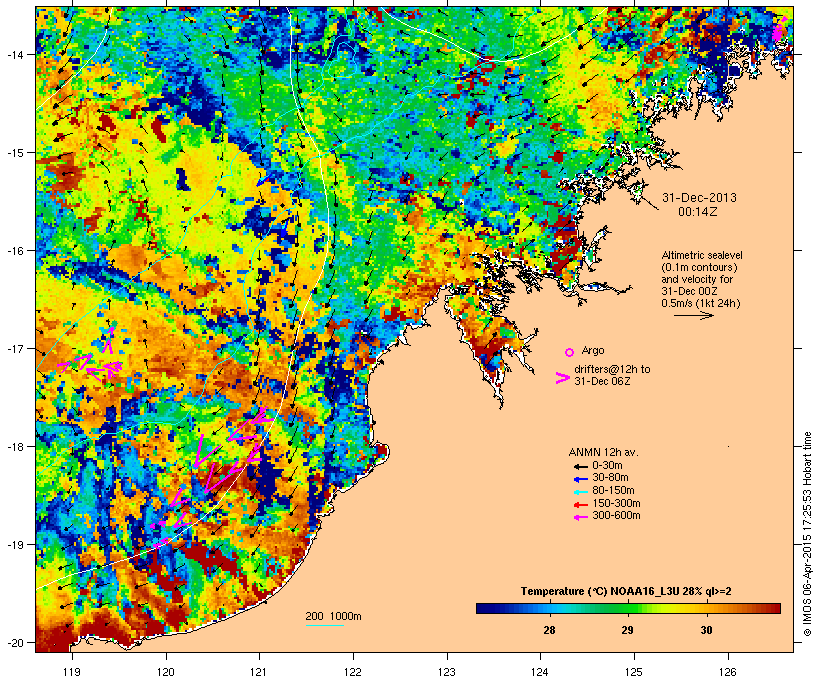Click the longitude label 119
This screenshot has width=820, height=680.
pyautogui.click(x=72, y=672)
